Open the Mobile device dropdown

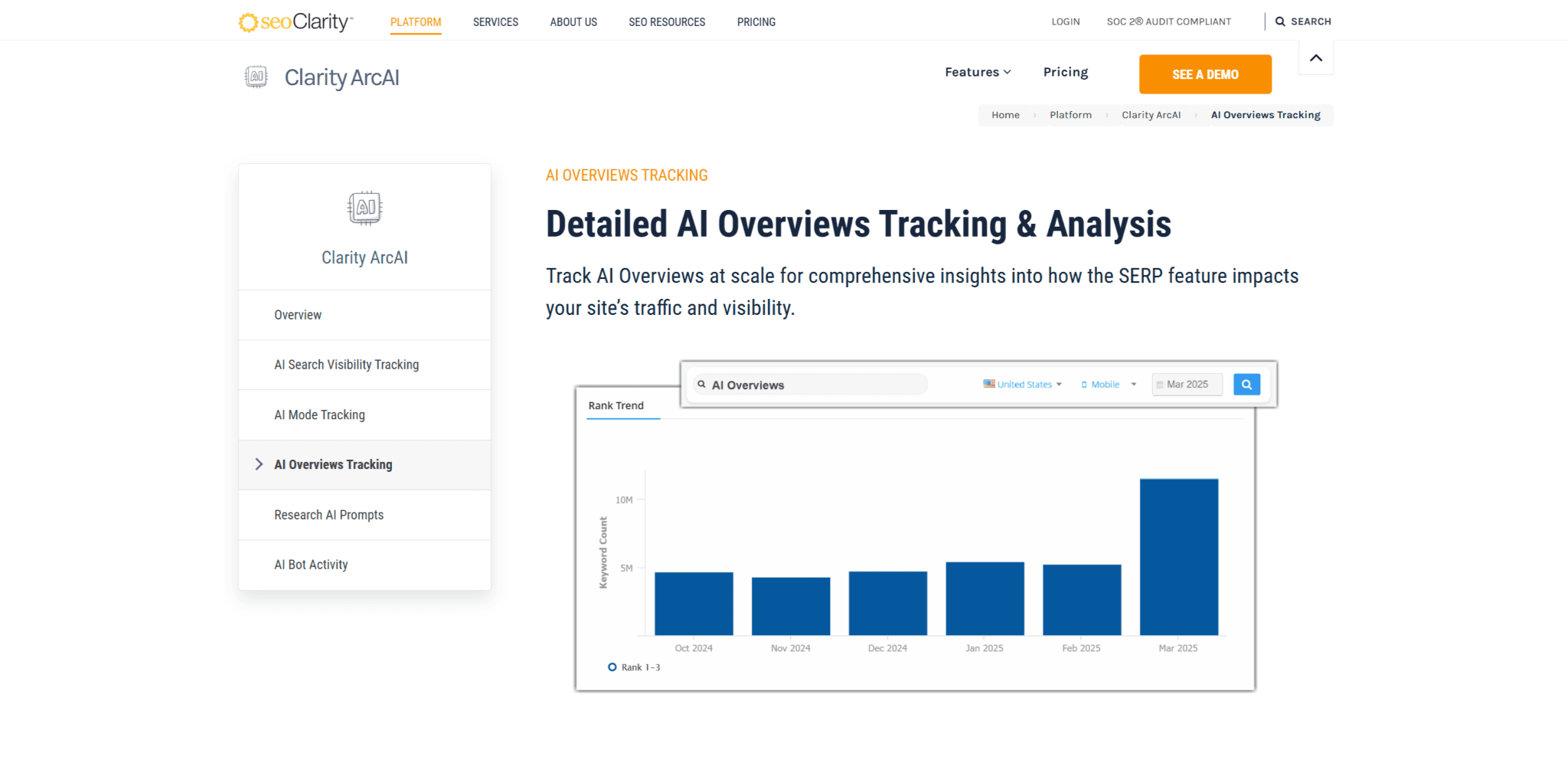[x=1108, y=385]
